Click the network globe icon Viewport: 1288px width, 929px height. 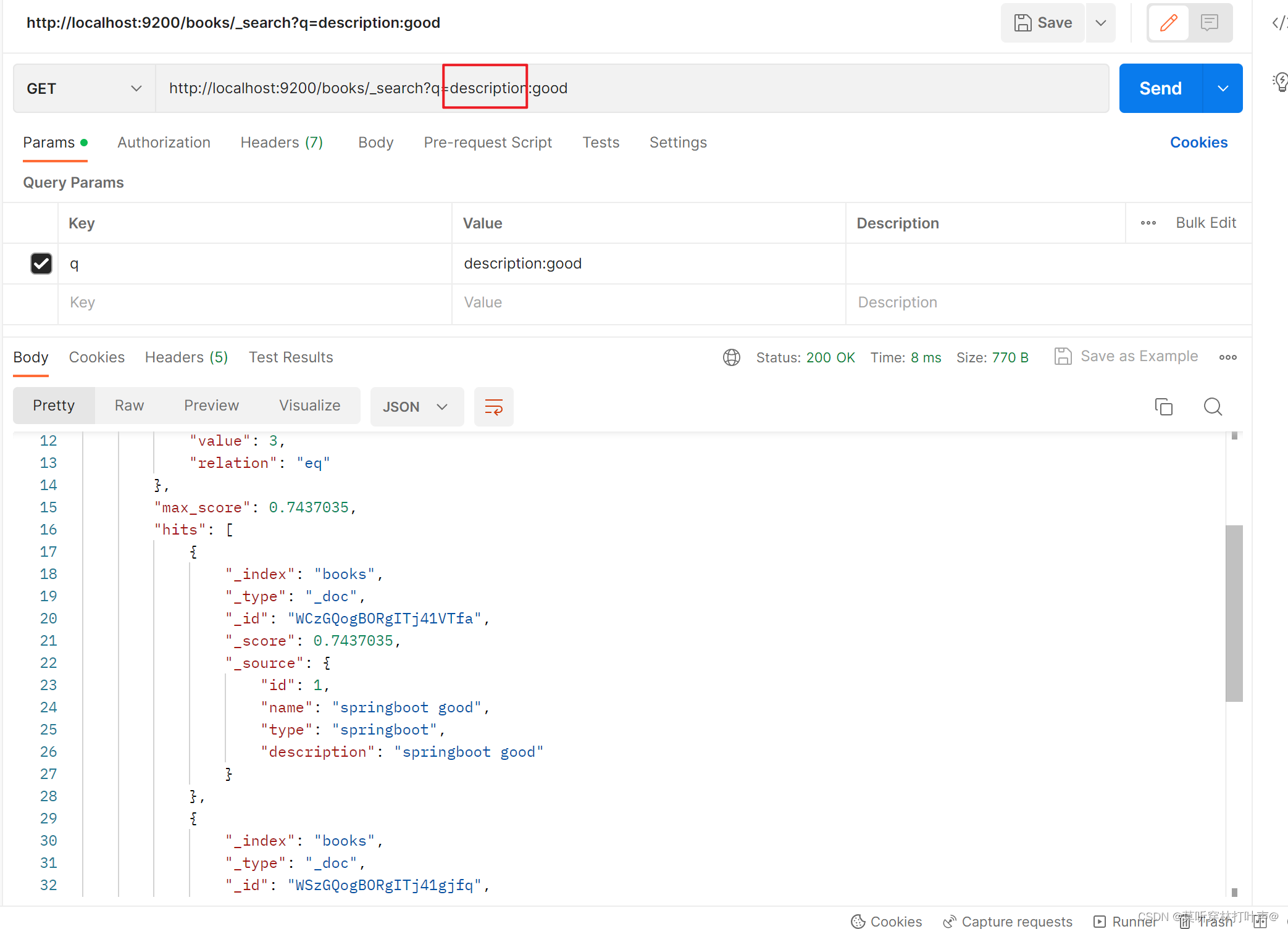tap(731, 357)
